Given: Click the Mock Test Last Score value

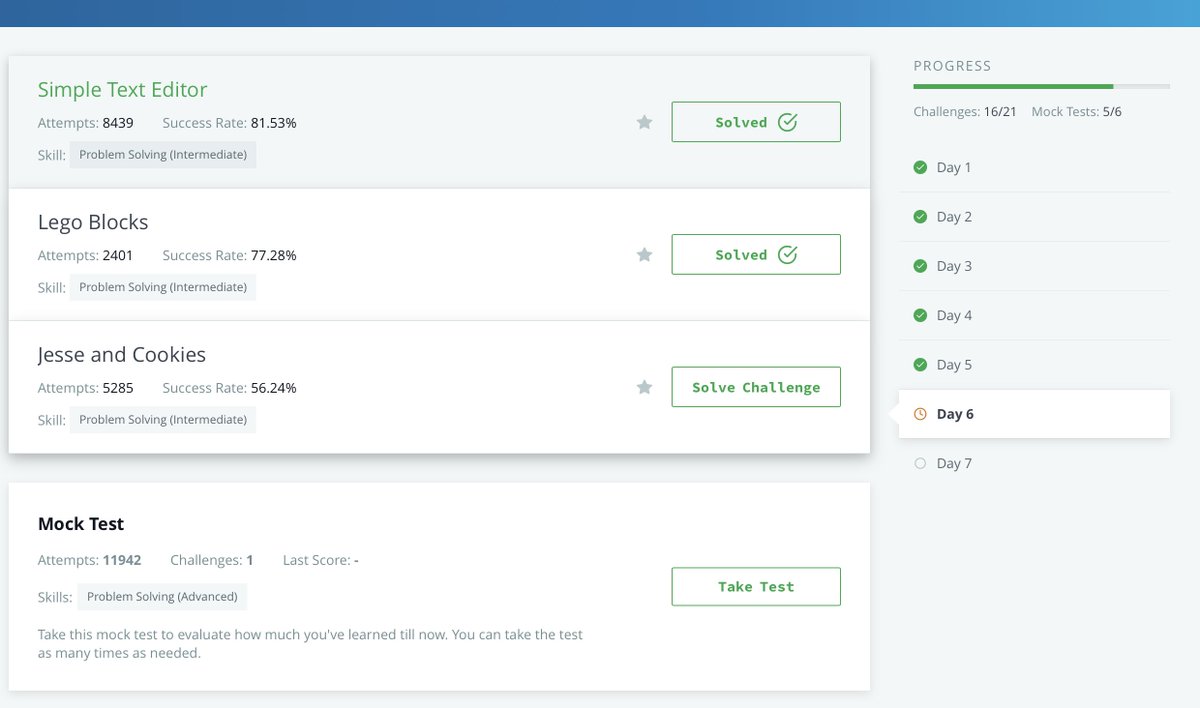Looking at the screenshot, I should (356, 560).
